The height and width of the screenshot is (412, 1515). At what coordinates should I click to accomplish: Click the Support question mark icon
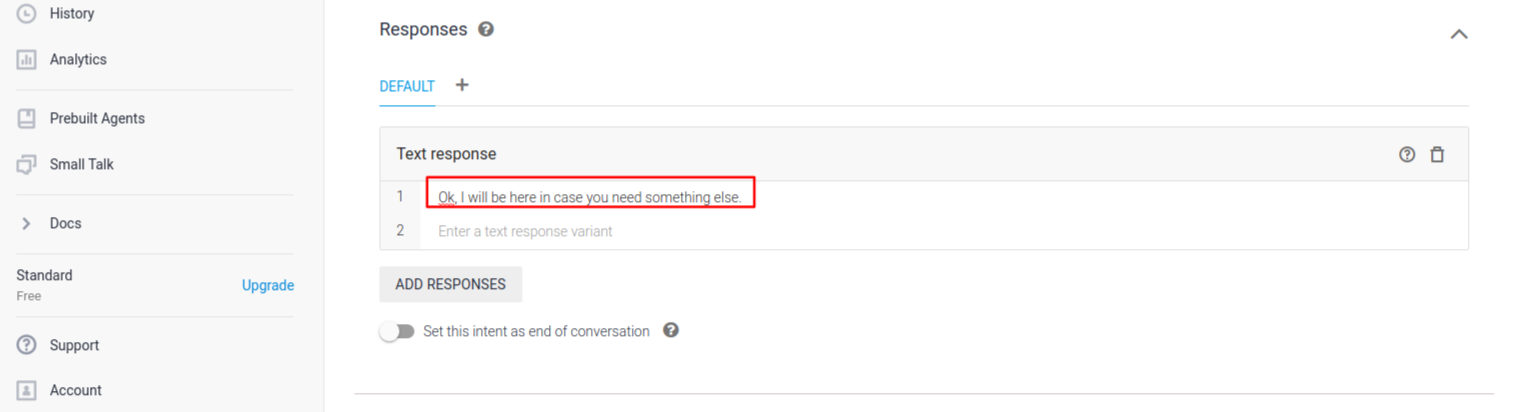tap(27, 345)
